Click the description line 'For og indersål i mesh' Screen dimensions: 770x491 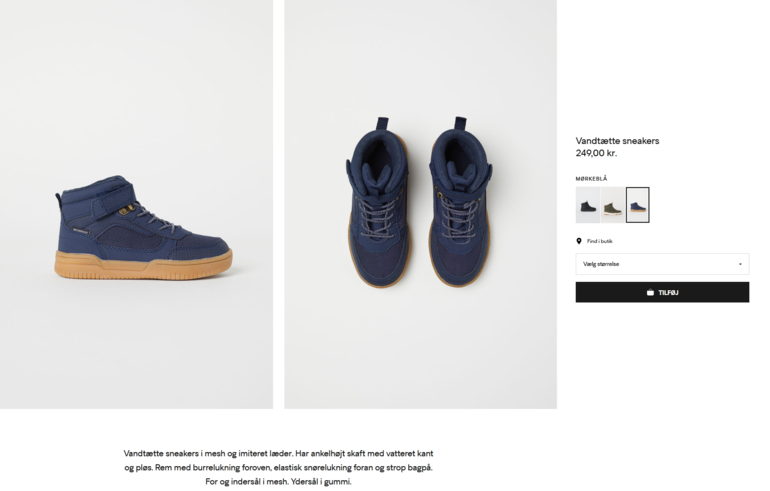278,482
